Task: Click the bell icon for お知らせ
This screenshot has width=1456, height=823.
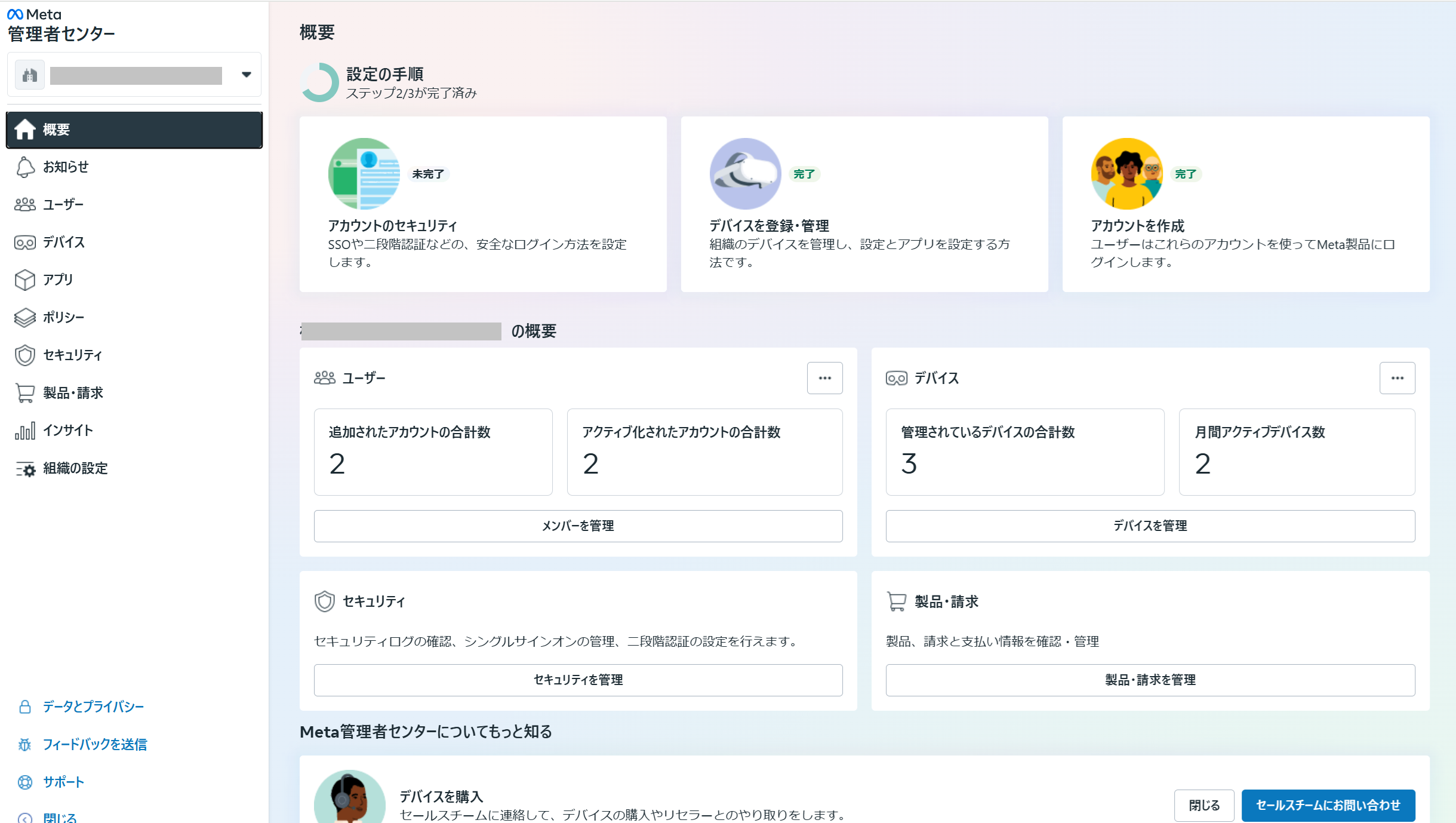Action: 25,167
